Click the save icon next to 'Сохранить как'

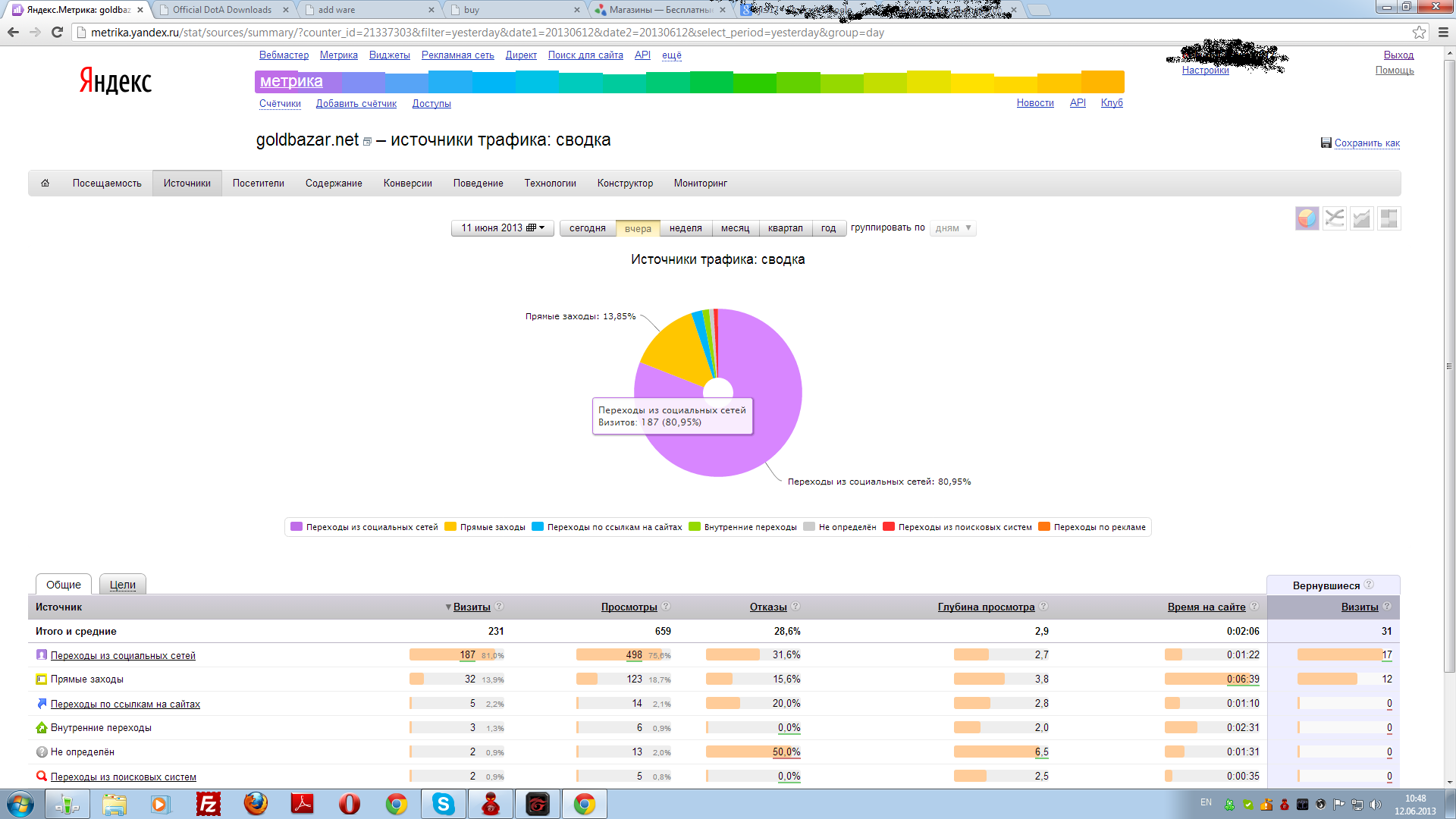pos(1326,143)
